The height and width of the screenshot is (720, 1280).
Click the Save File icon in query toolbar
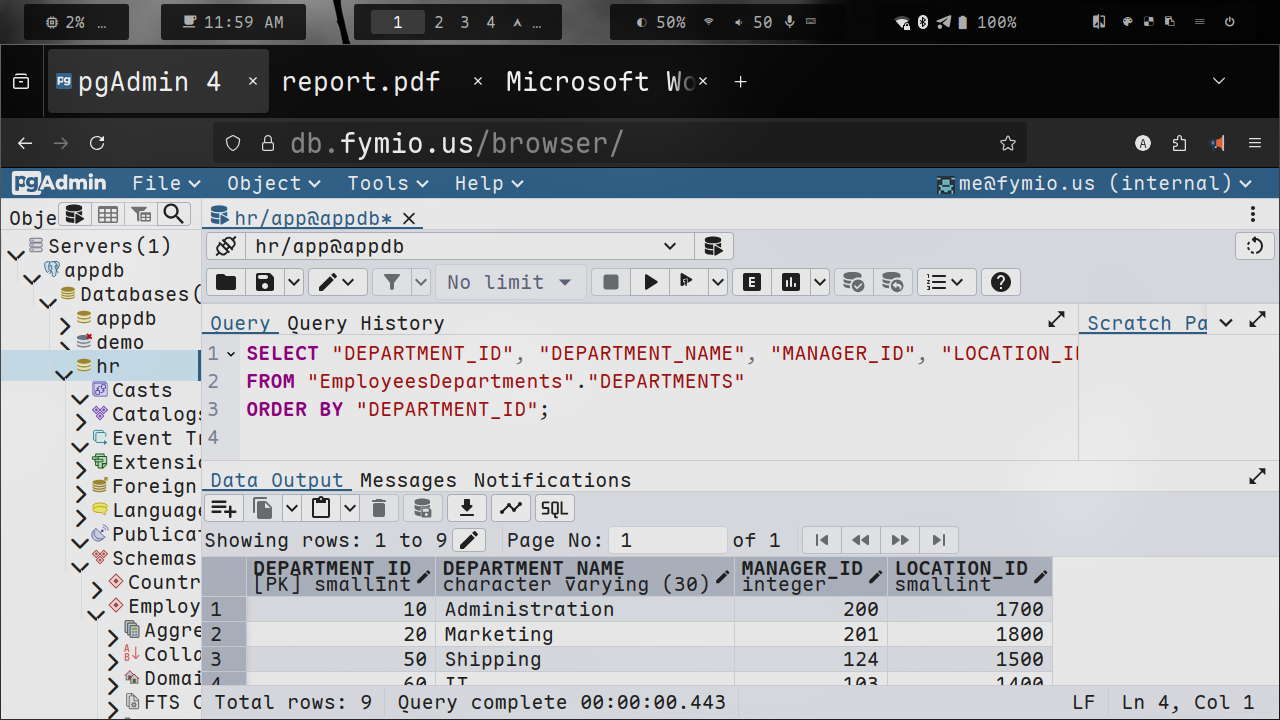(x=264, y=282)
